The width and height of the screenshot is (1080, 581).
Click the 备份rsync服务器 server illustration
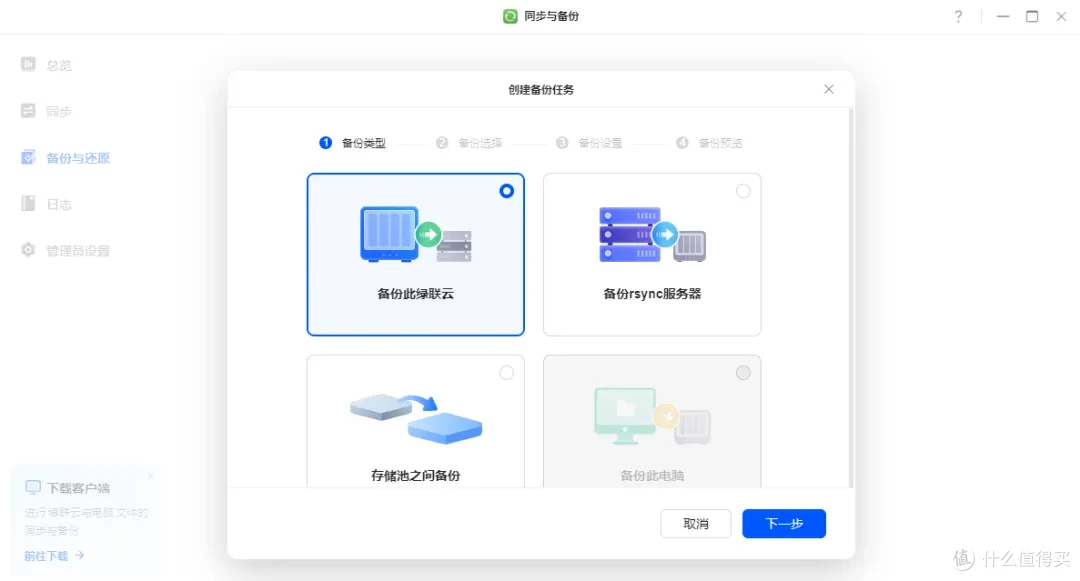tap(652, 234)
